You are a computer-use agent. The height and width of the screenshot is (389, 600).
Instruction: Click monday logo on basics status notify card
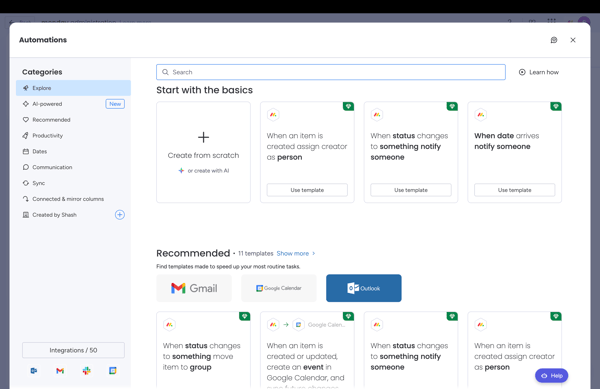click(x=377, y=115)
